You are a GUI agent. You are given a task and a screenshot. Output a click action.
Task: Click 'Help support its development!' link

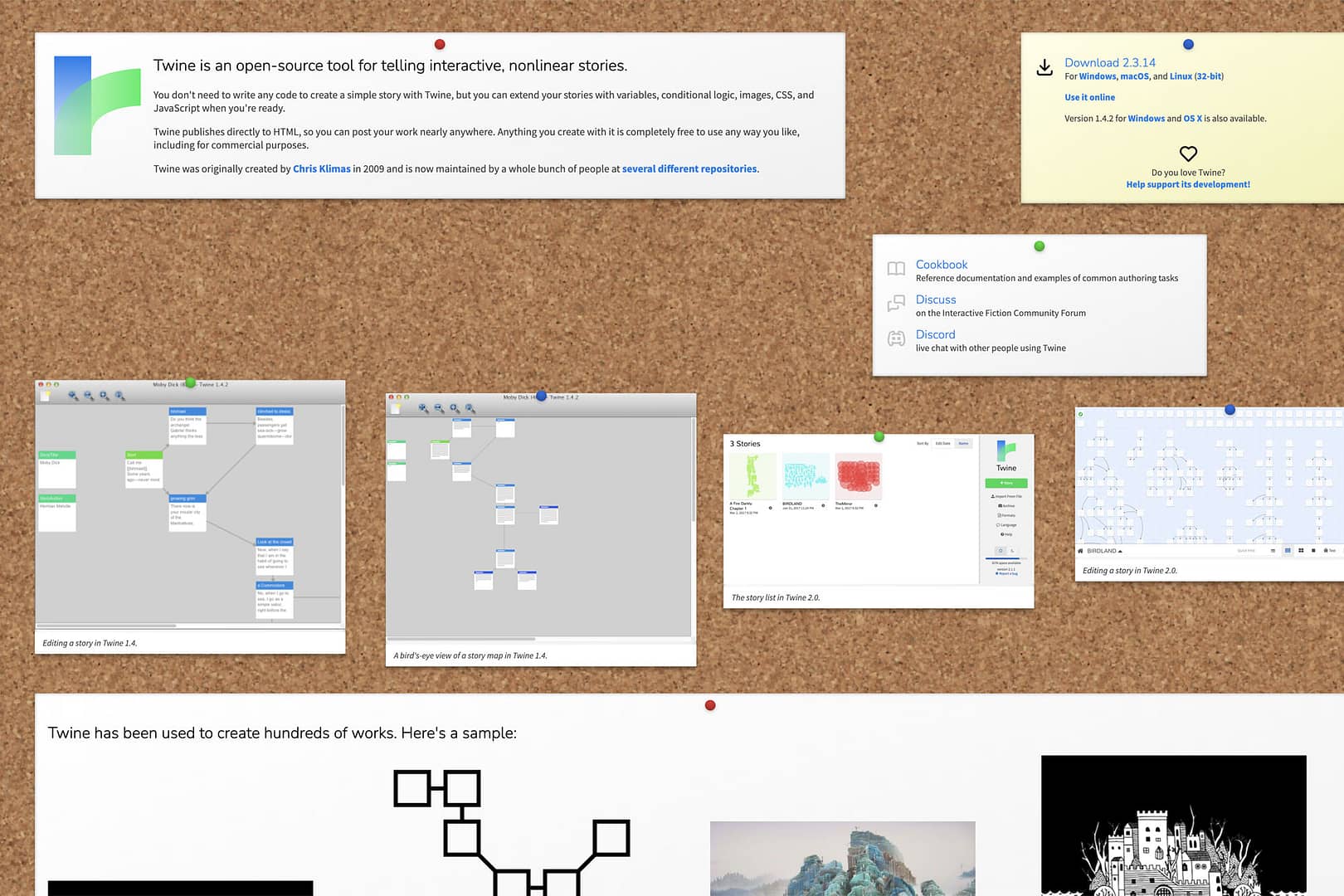(1188, 185)
